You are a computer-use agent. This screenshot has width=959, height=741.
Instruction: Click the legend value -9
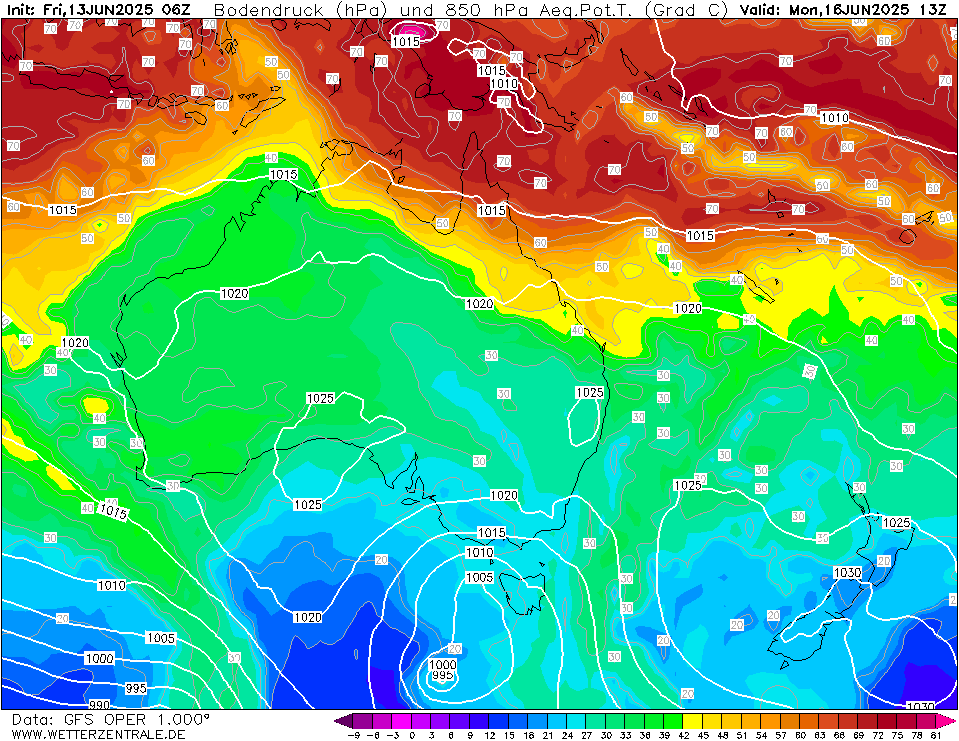(353, 735)
